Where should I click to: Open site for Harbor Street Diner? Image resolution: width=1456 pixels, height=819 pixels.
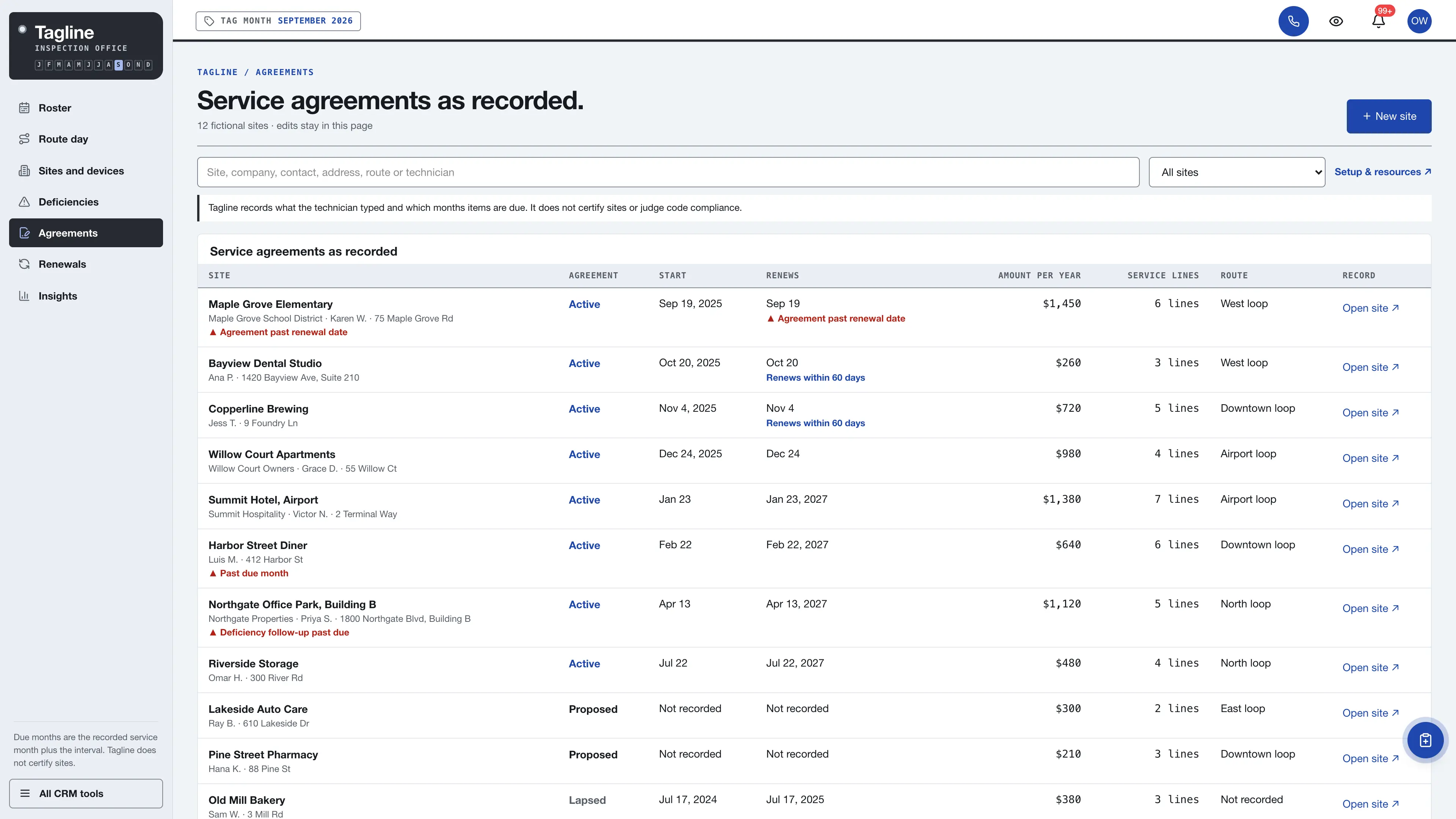click(1371, 549)
